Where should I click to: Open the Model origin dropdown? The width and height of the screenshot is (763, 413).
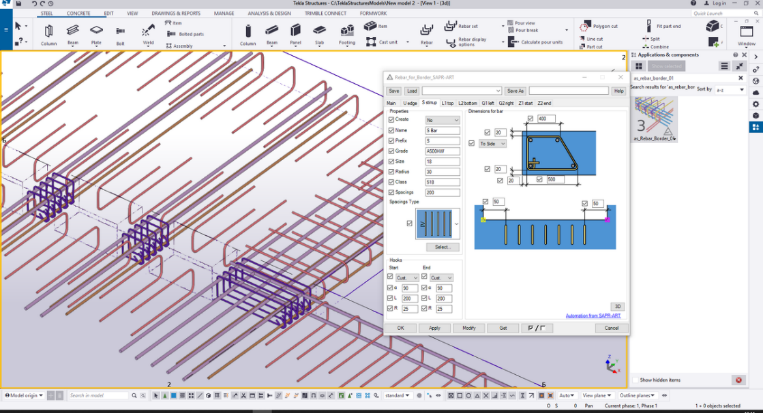23,395
